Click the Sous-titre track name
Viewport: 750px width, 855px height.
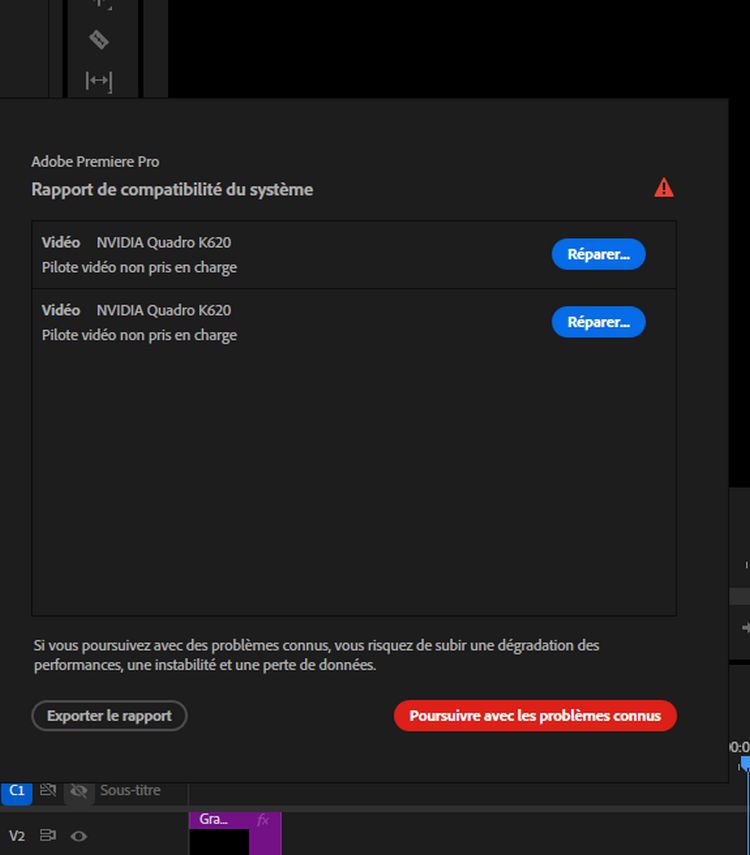pyautogui.click(x=130, y=790)
